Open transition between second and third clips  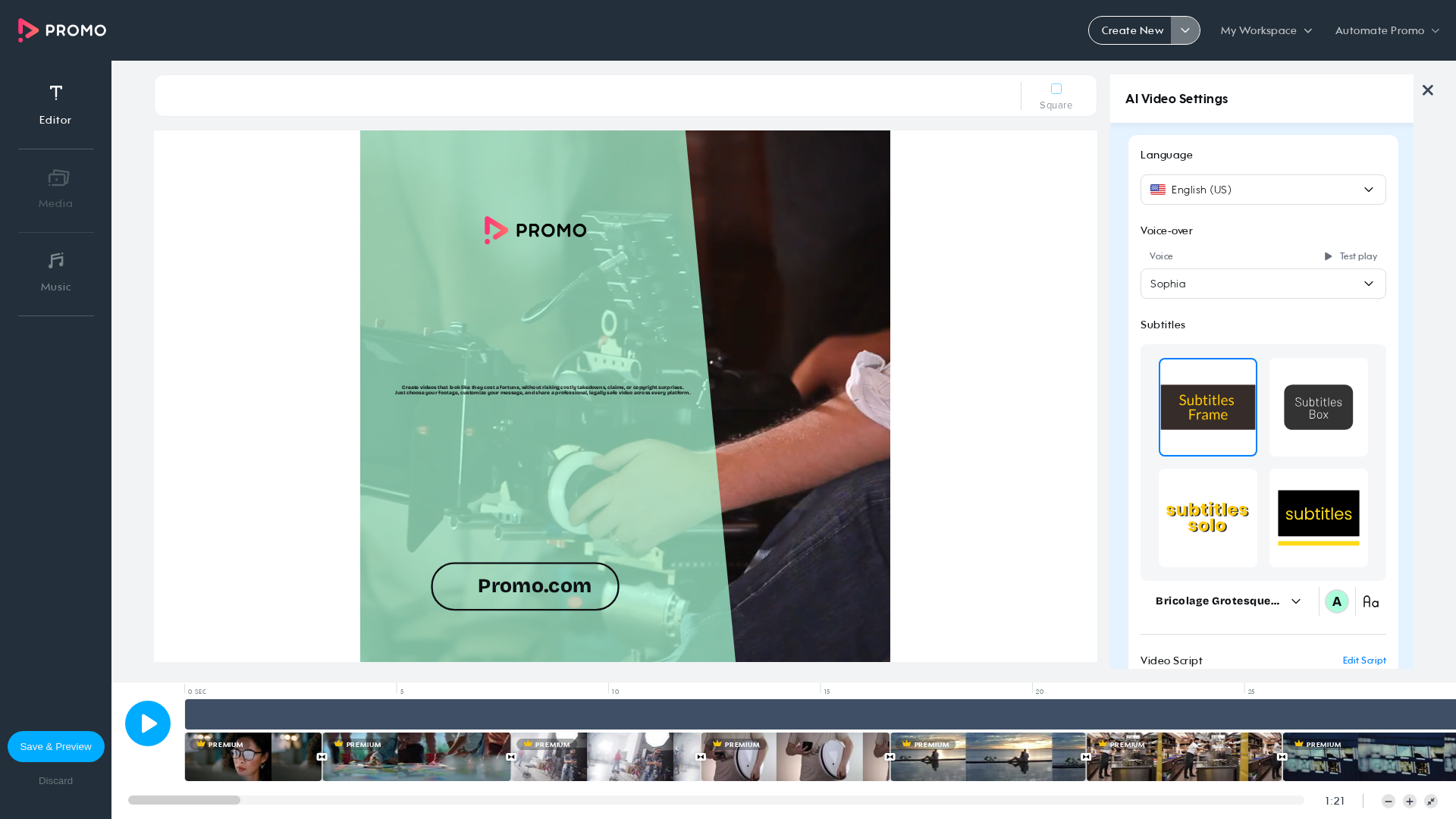coord(511,757)
